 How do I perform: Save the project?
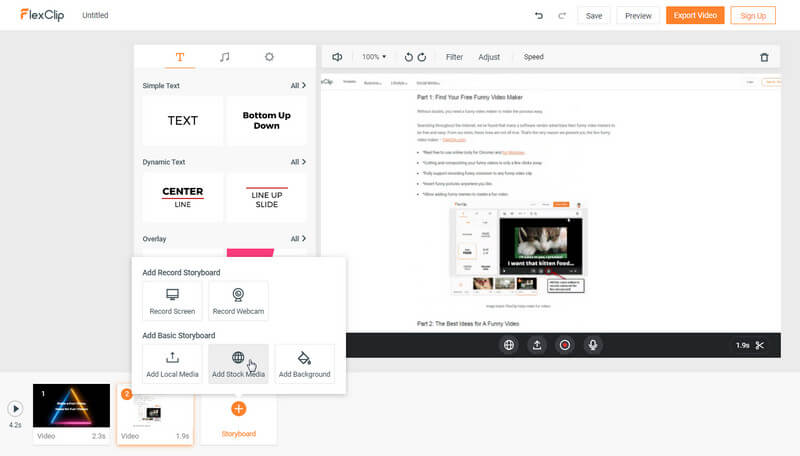point(594,16)
